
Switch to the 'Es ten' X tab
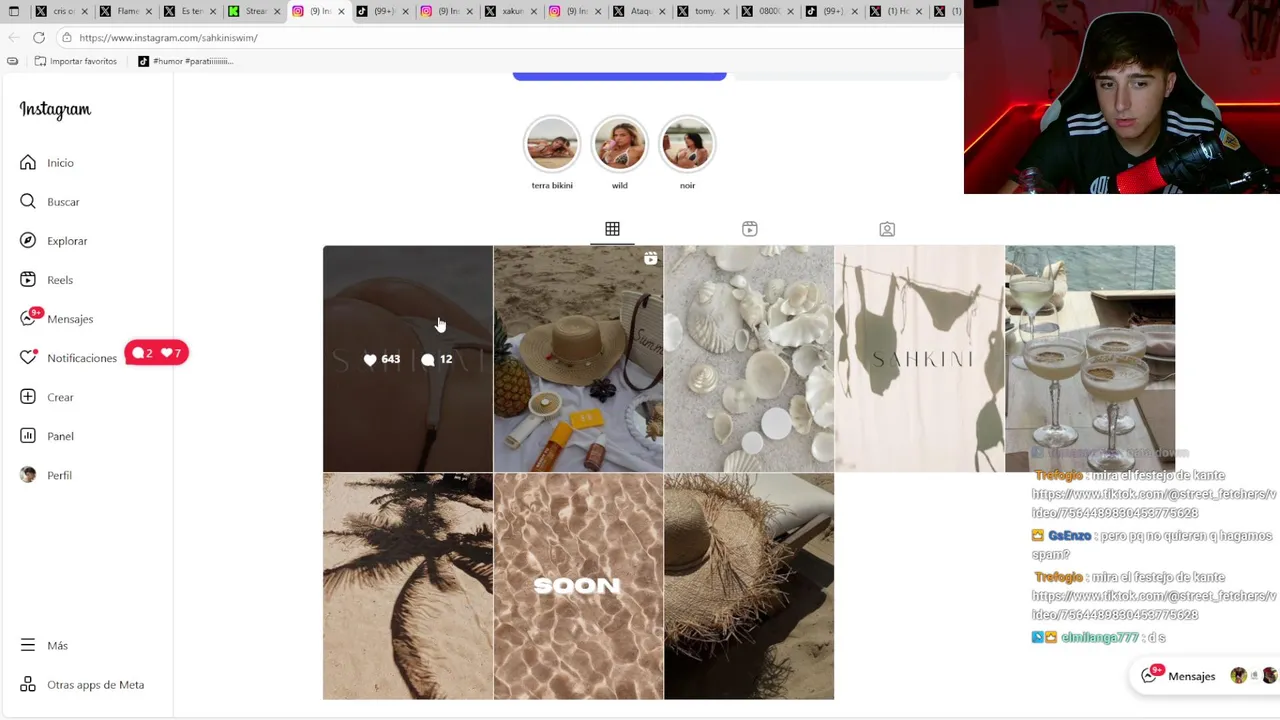(x=186, y=11)
